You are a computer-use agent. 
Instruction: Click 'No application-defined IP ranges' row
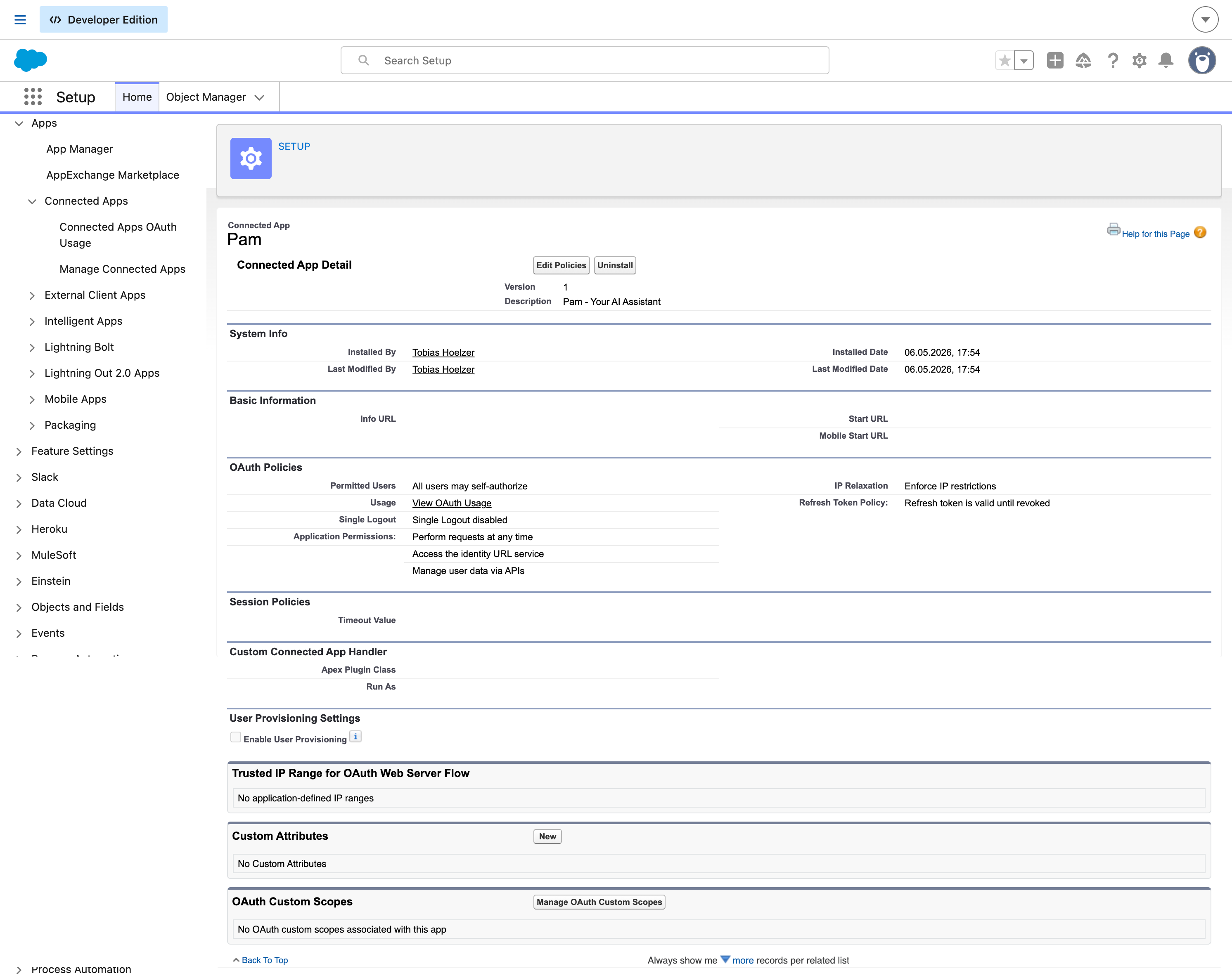[x=719, y=798]
